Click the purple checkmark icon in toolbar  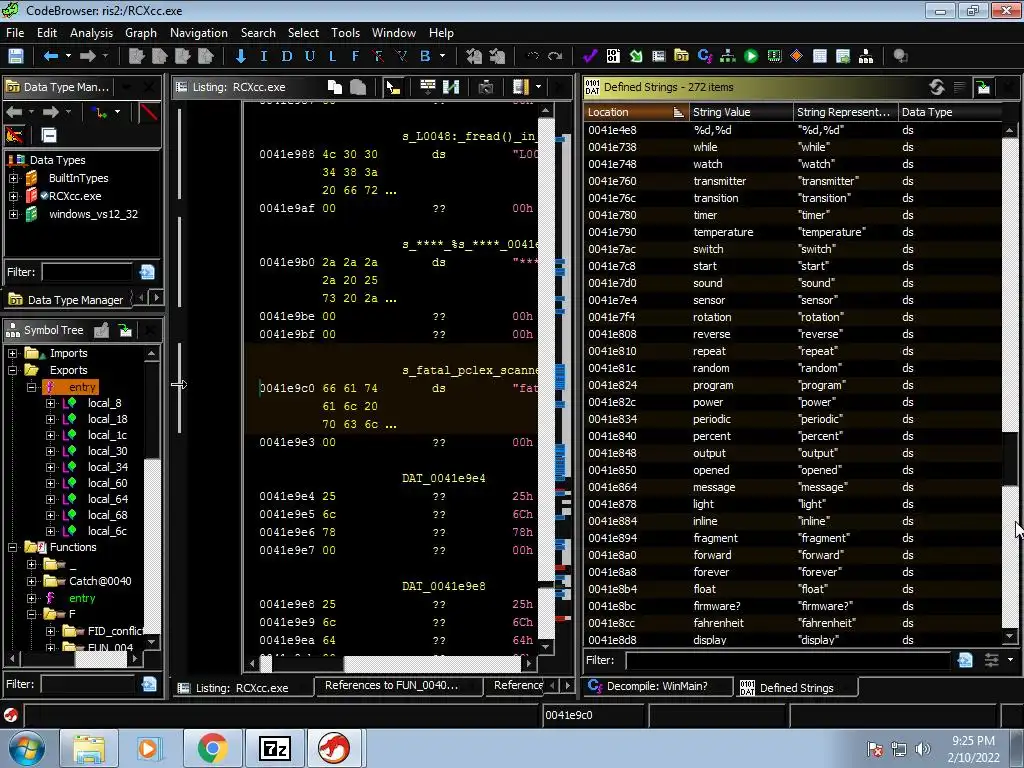coord(590,56)
